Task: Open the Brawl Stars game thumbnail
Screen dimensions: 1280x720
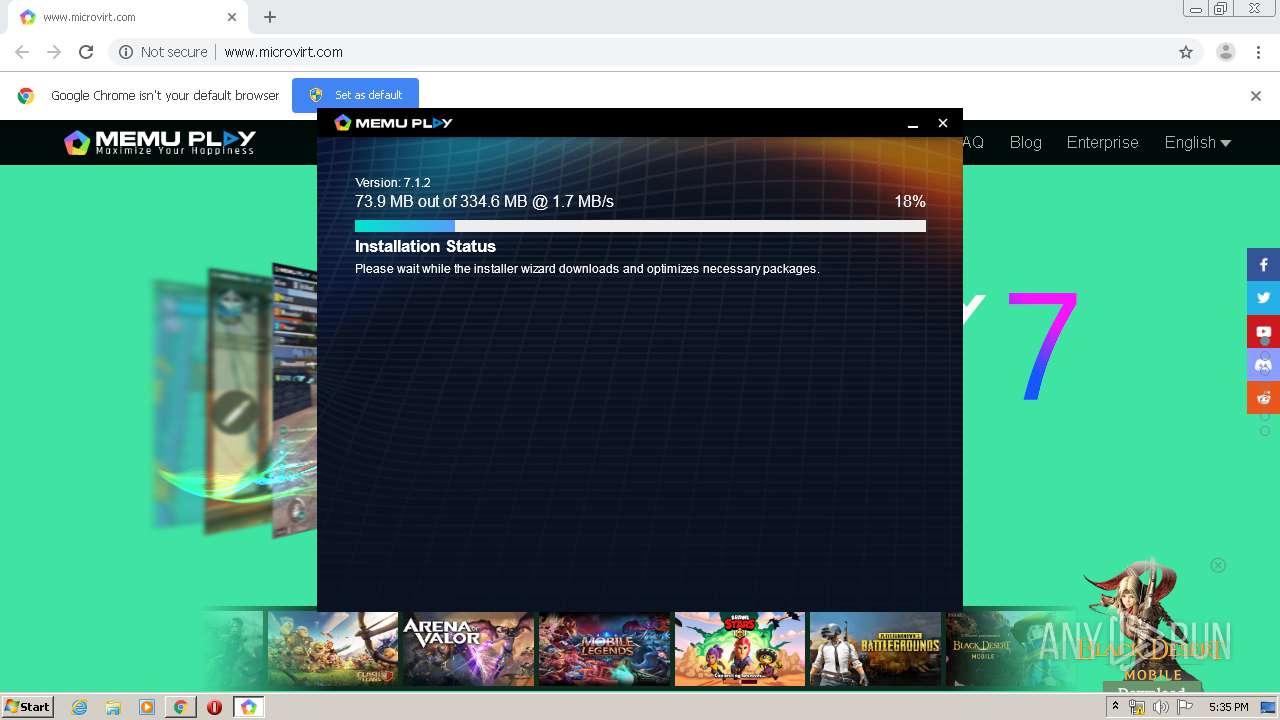Action: pyautogui.click(x=740, y=649)
